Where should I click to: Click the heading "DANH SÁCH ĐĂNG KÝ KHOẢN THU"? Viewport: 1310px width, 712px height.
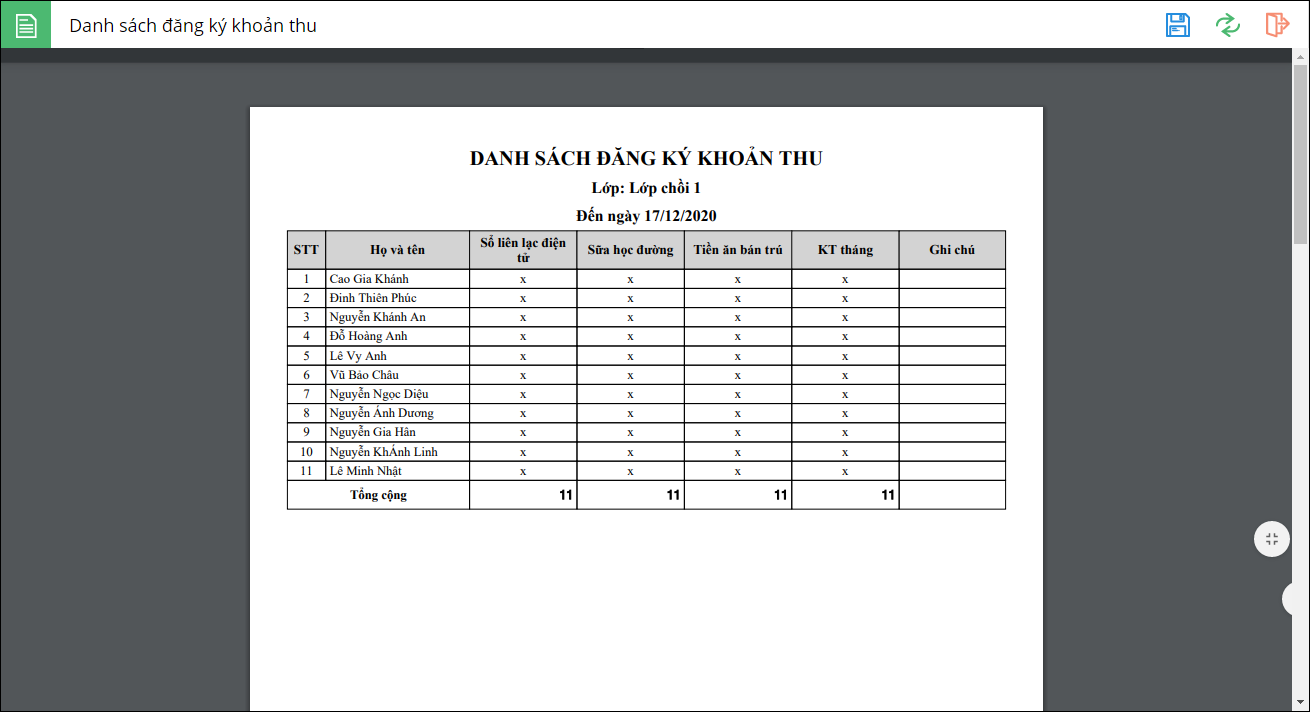coord(646,158)
